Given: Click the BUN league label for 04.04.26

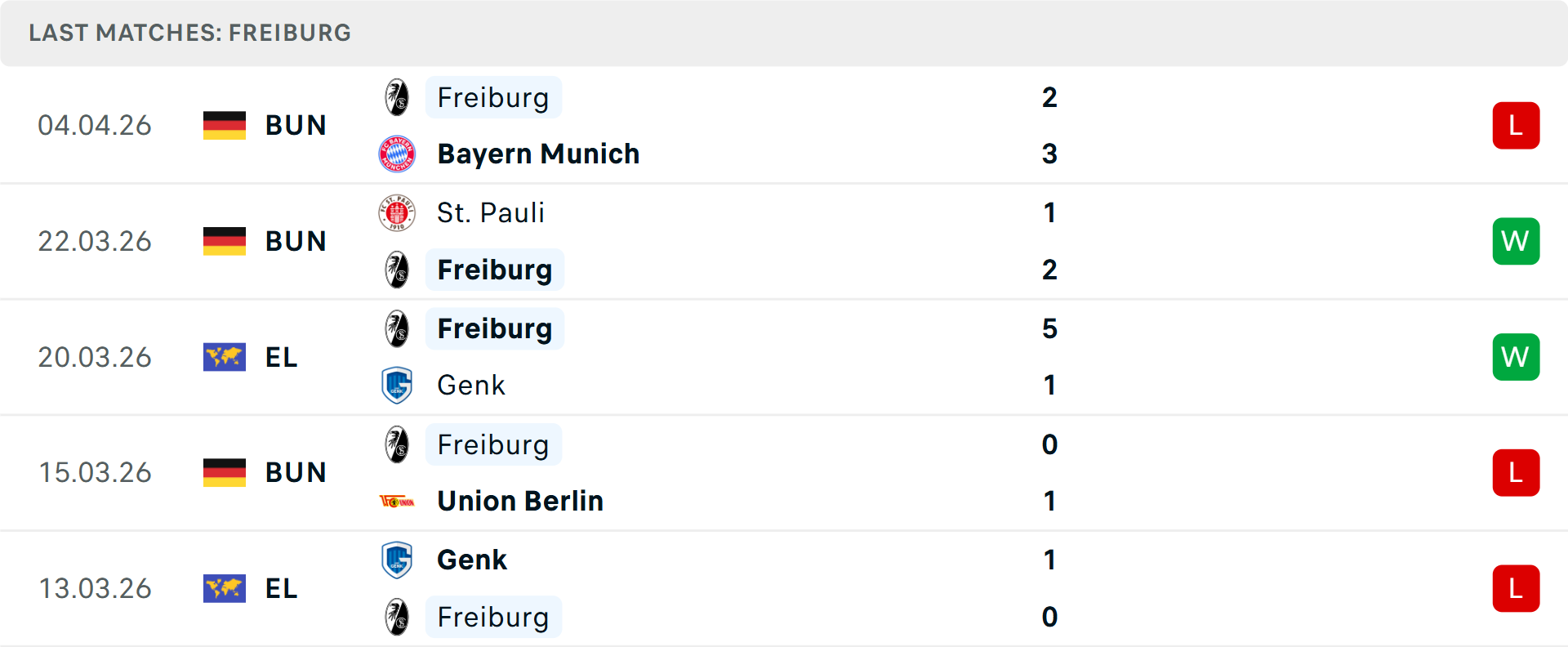Looking at the screenshot, I should click(296, 126).
